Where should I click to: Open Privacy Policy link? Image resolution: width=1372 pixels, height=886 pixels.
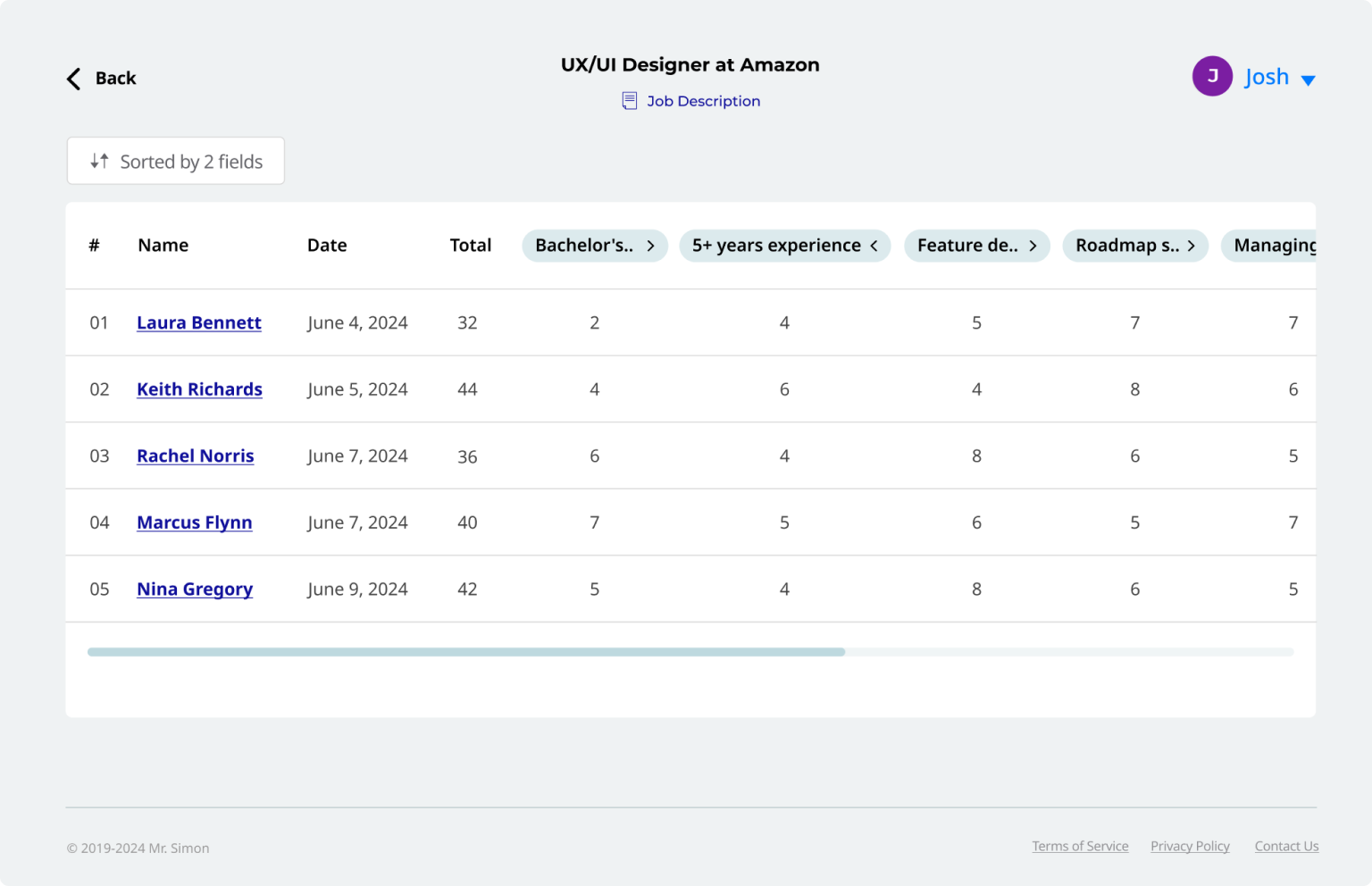tap(1190, 846)
